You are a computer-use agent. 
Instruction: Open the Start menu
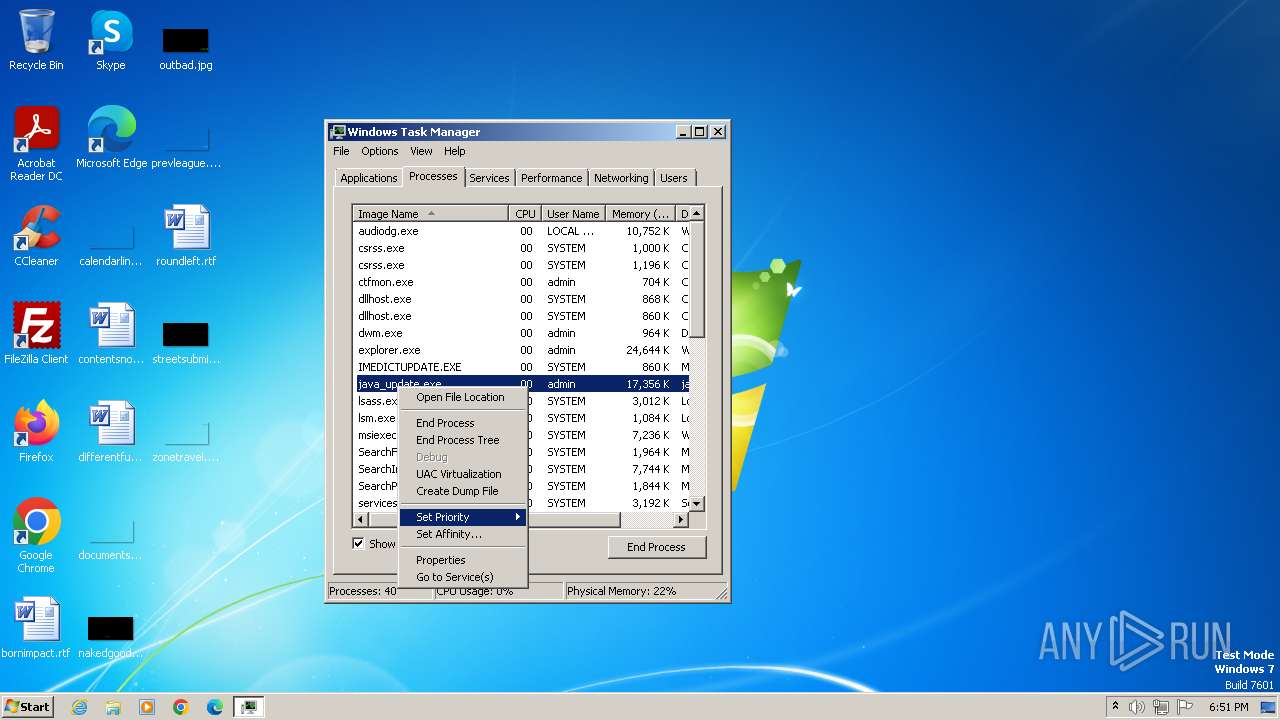click(x=27, y=707)
